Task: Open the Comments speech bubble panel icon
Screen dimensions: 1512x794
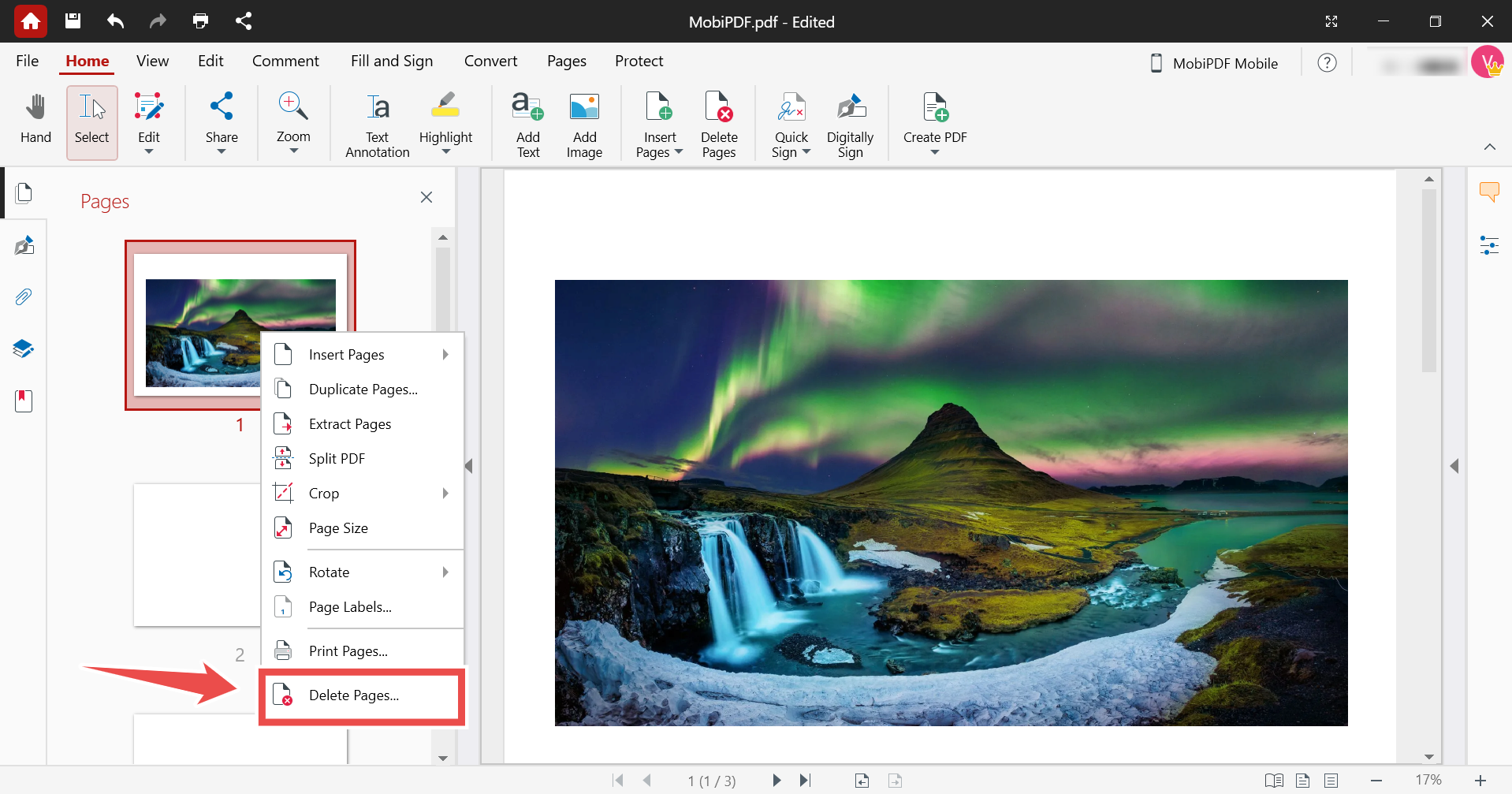Action: pos(1489,192)
